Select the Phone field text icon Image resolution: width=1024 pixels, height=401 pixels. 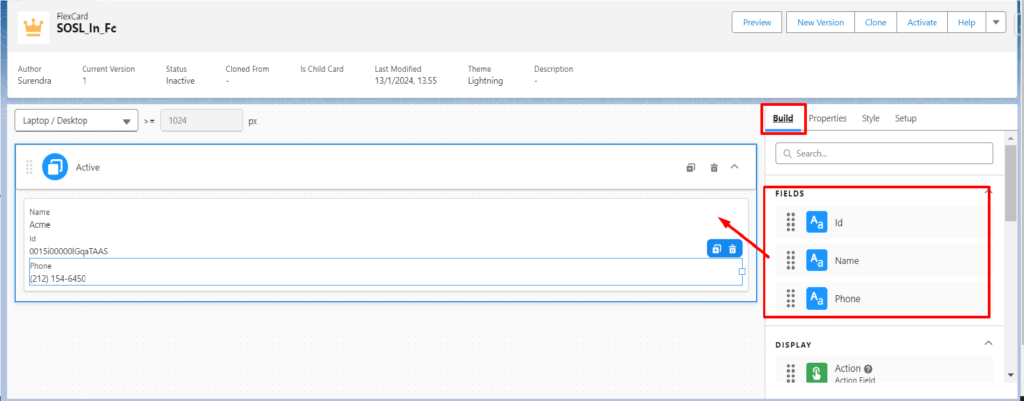click(x=816, y=298)
